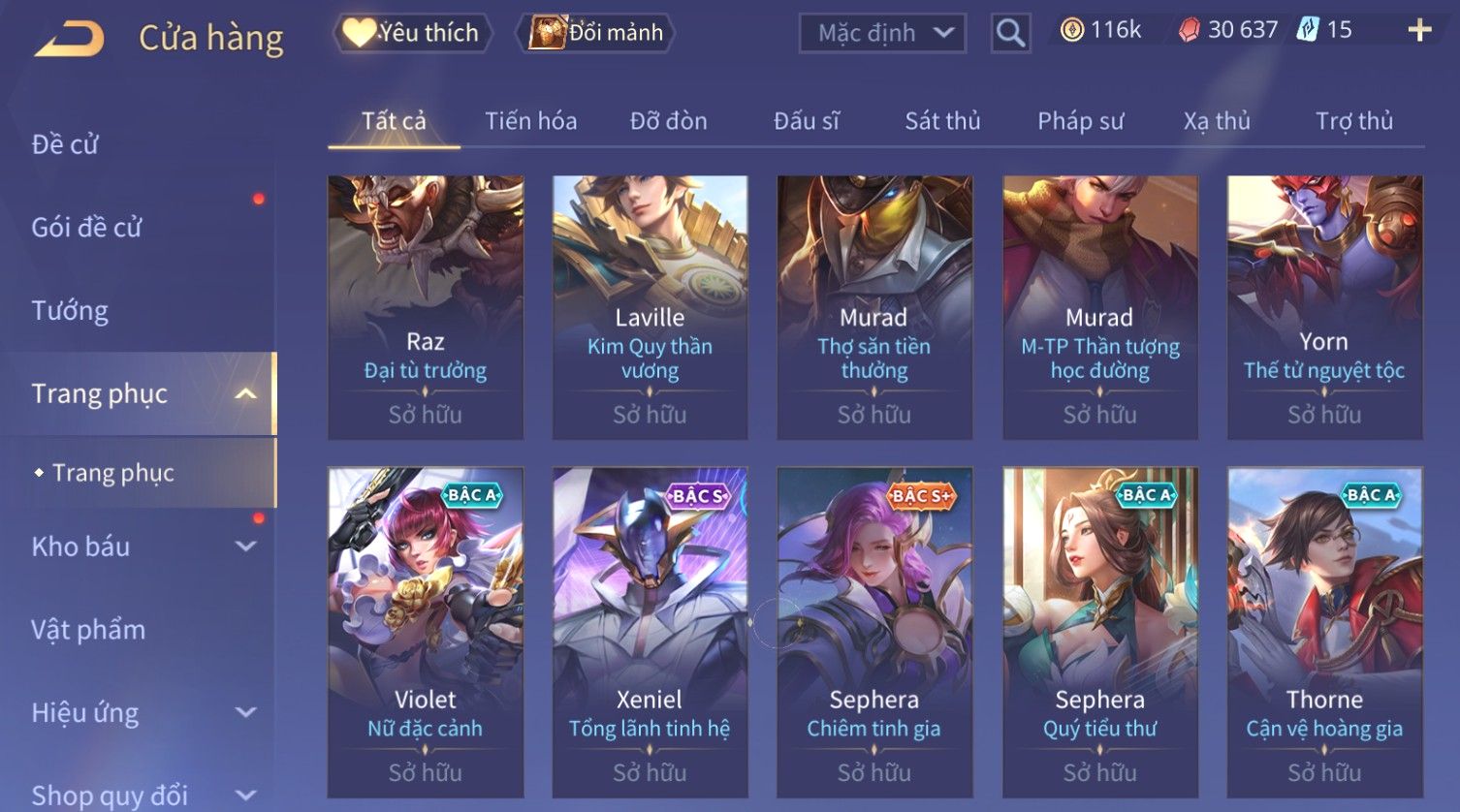The height and width of the screenshot is (812, 1460).
Task: Open Đổi mảnh fragment exchange
Action: 597,33
